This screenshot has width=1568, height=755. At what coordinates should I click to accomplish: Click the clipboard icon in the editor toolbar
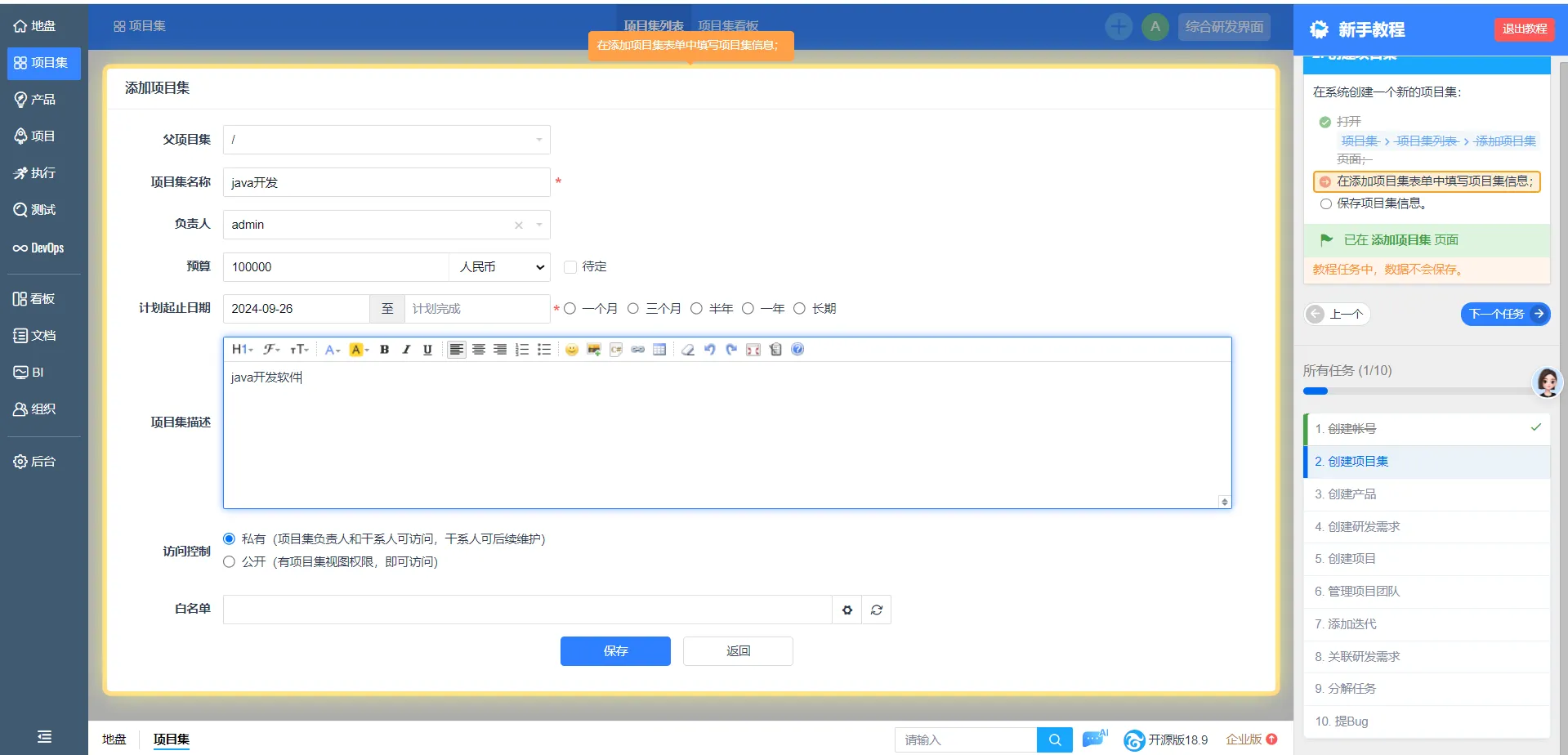coord(775,350)
